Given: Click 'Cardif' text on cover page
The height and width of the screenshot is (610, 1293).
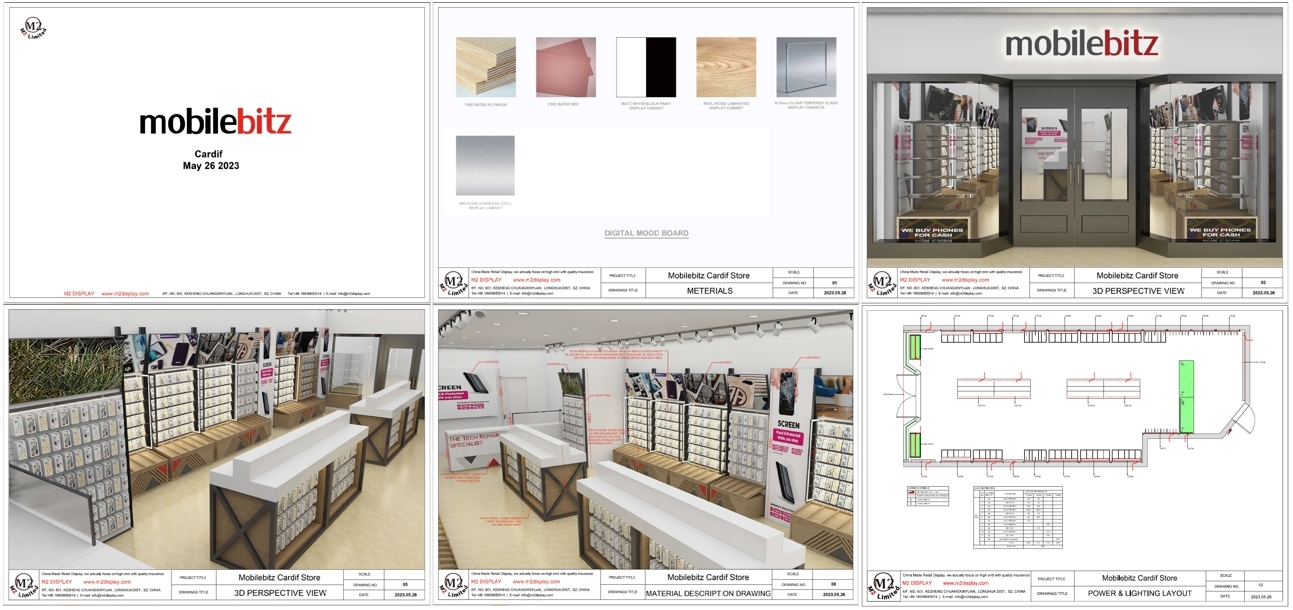Looking at the screenshot, I should coord(209,154).
